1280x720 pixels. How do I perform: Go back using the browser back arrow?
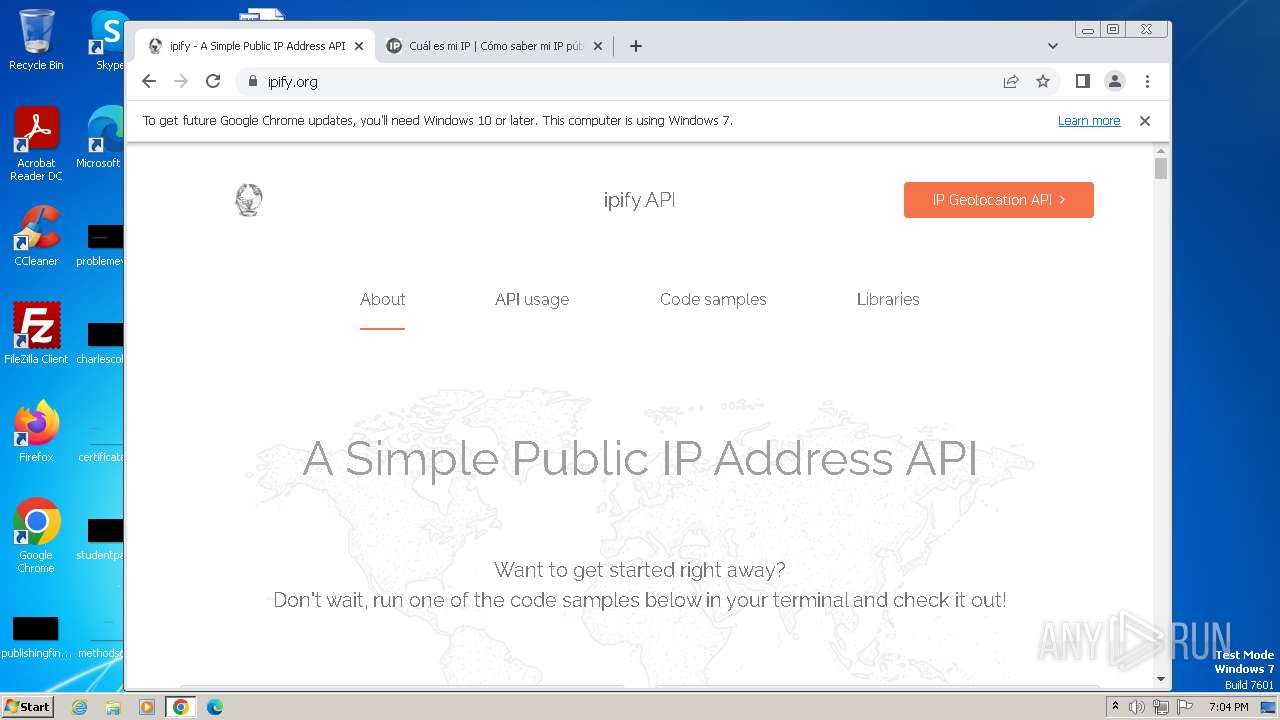(149, 81)
